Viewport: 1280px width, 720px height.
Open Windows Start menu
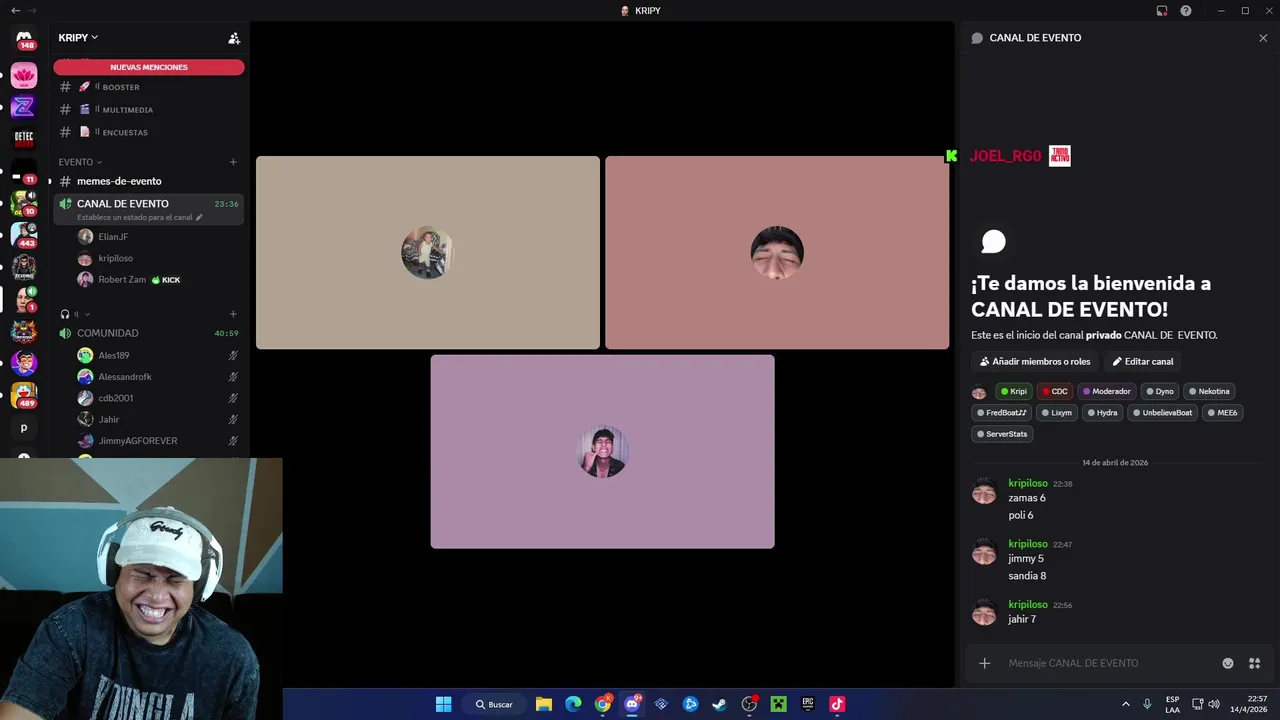pyautogui.click(x=443, y=704)
